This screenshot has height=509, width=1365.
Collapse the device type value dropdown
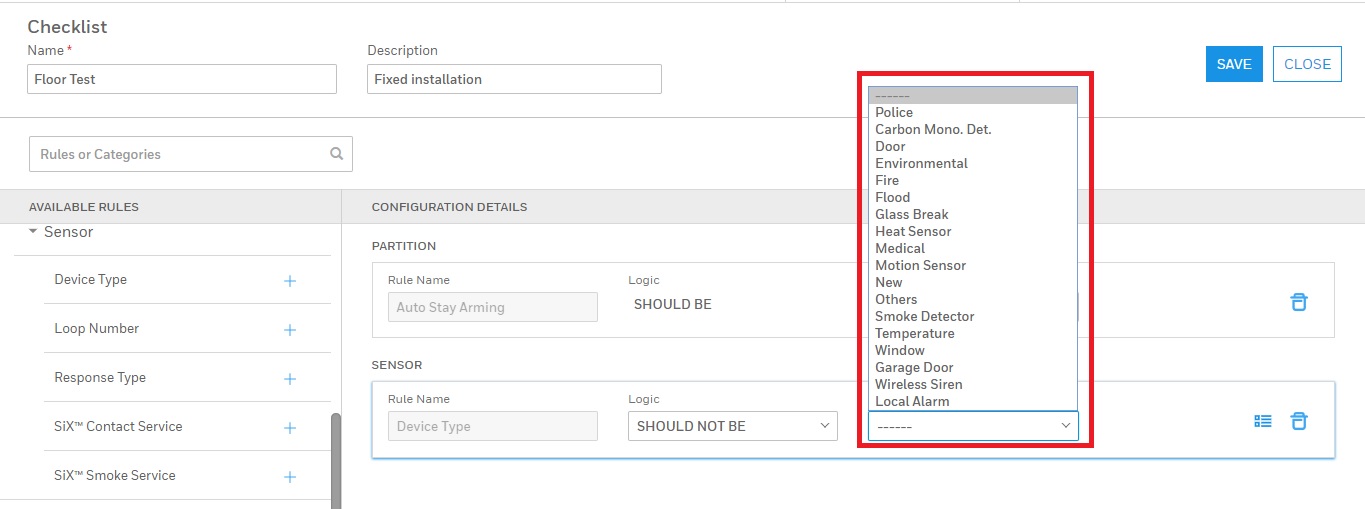point(973,426)
